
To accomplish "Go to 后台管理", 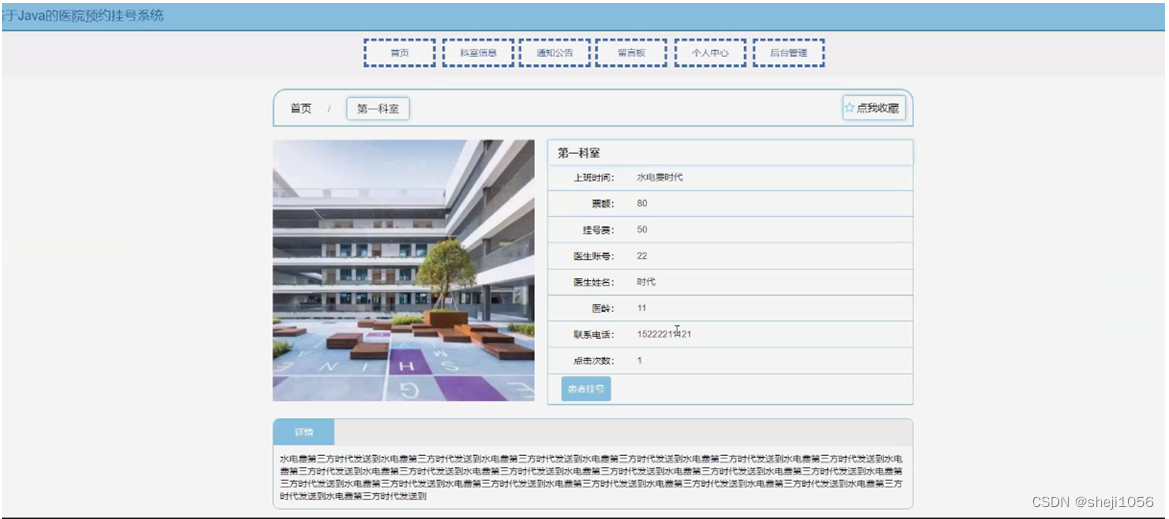I will pos(789,53).
